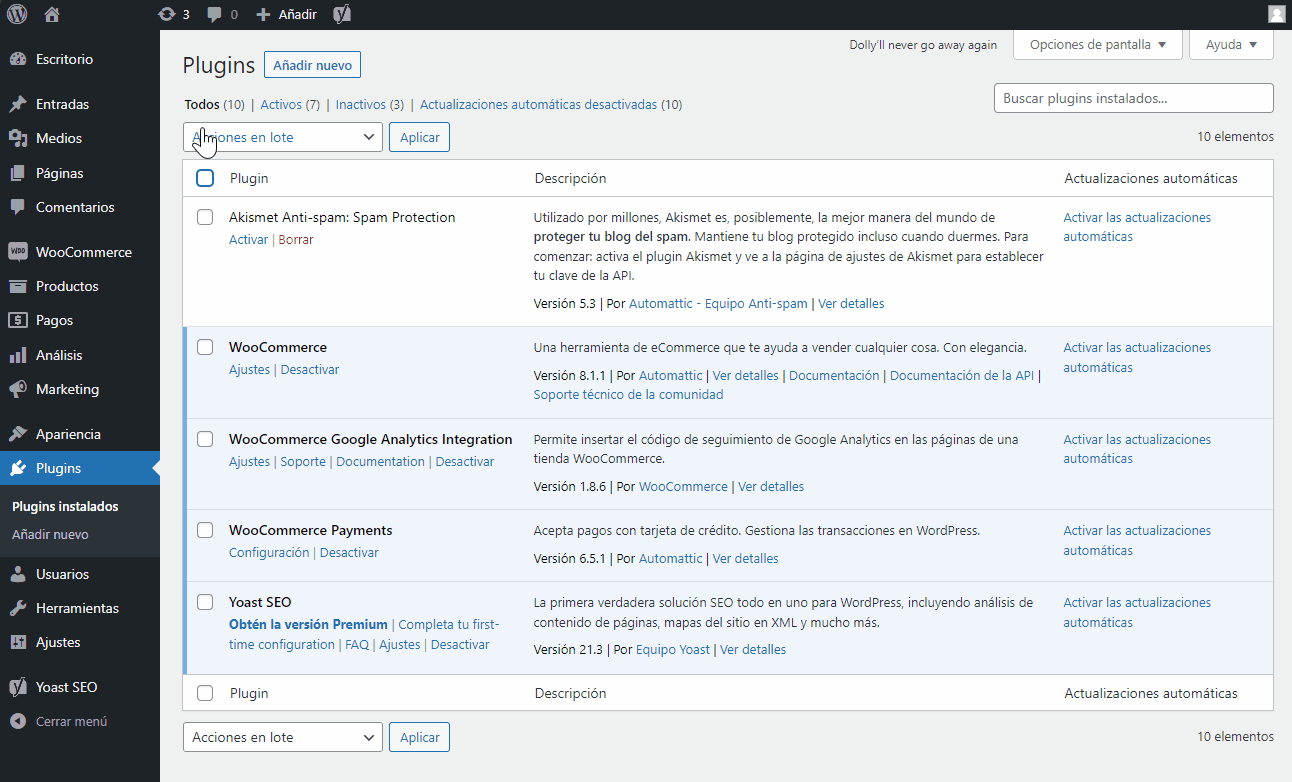Image resolution: width=1292 pixels, height=782 pixels.
Task: Click the Ajustes settings icon in sidebar
Action: 17,642
